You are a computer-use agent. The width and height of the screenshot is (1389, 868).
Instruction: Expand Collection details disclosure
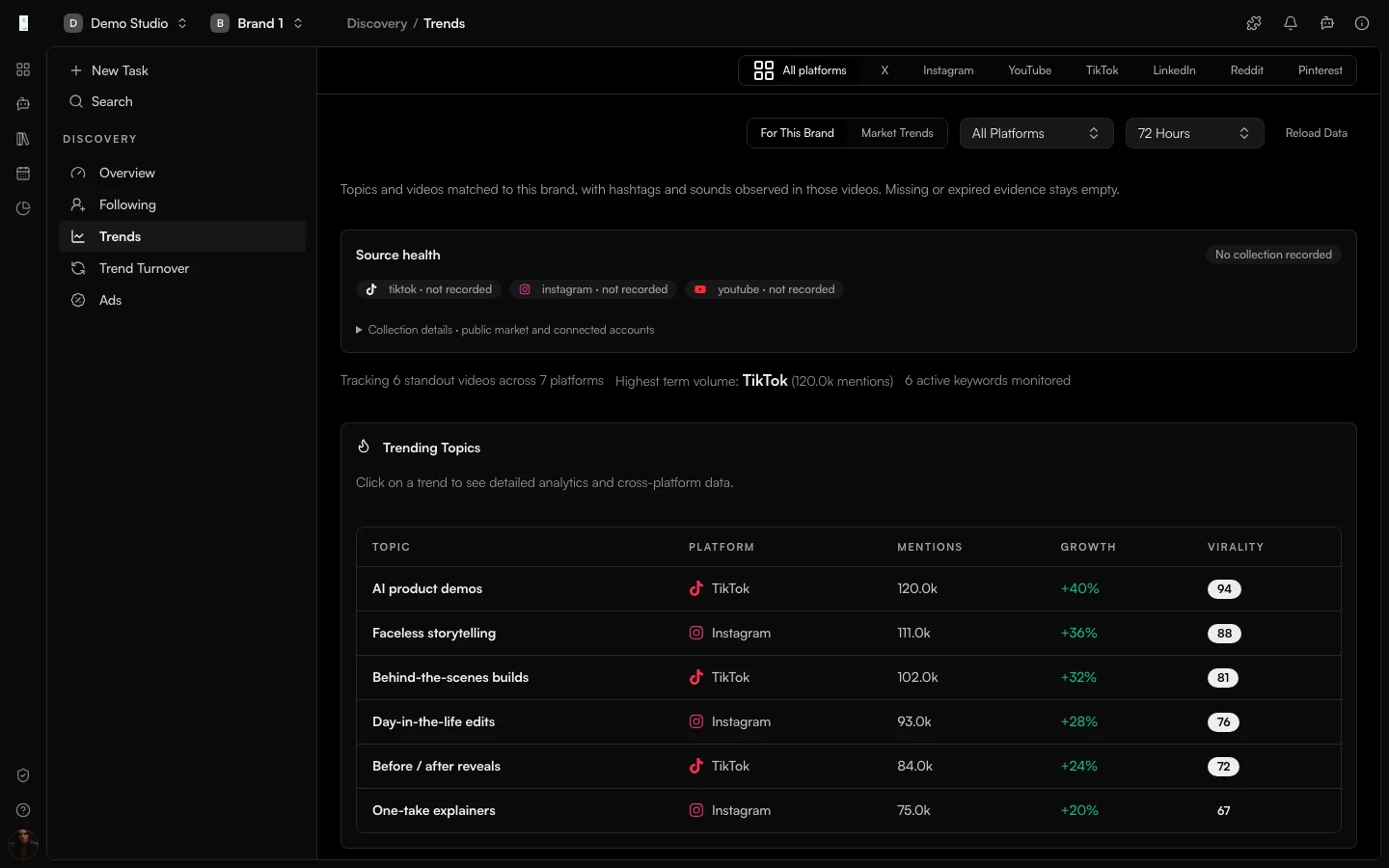click(x=505, y=330)
